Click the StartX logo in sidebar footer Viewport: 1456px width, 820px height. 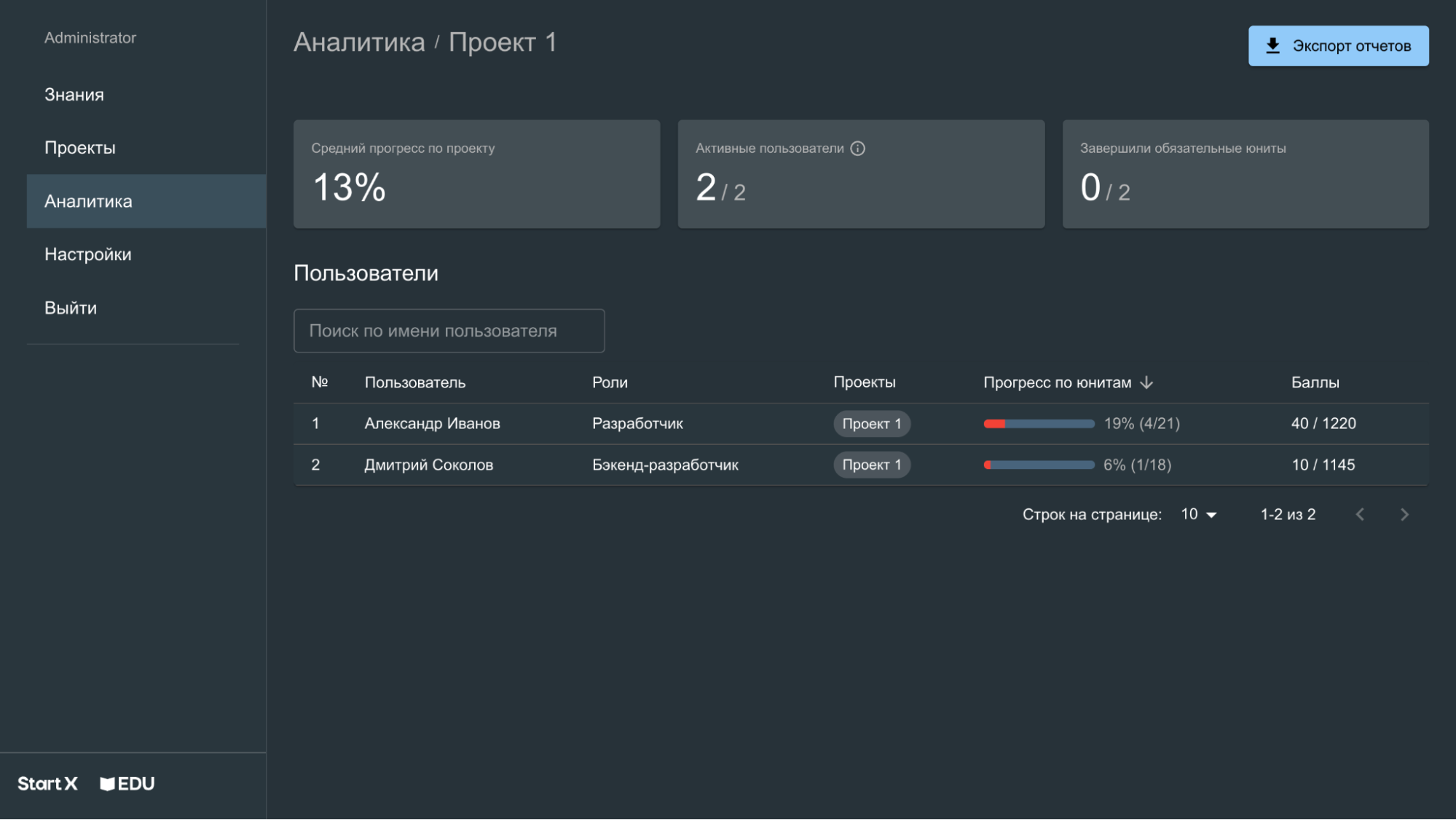click(x=47, y=784)
